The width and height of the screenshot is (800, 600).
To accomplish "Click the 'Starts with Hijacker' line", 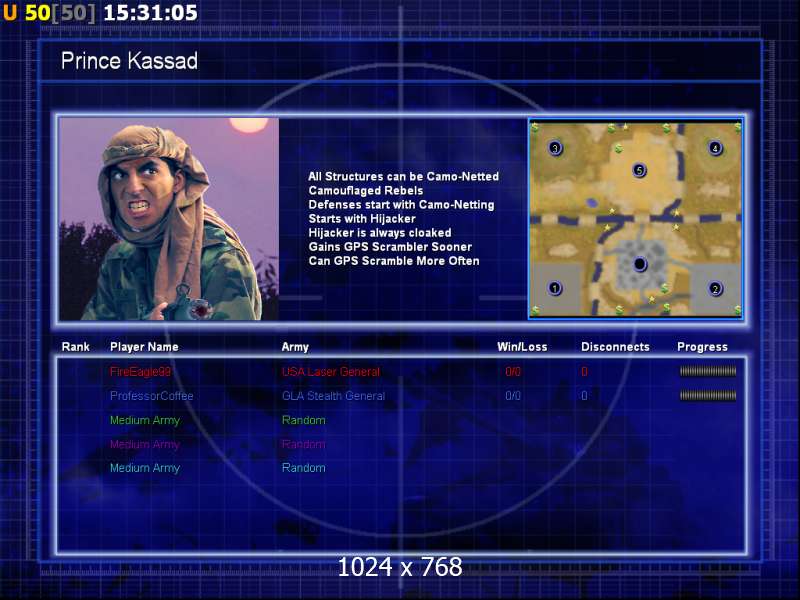I will [362, 219].
